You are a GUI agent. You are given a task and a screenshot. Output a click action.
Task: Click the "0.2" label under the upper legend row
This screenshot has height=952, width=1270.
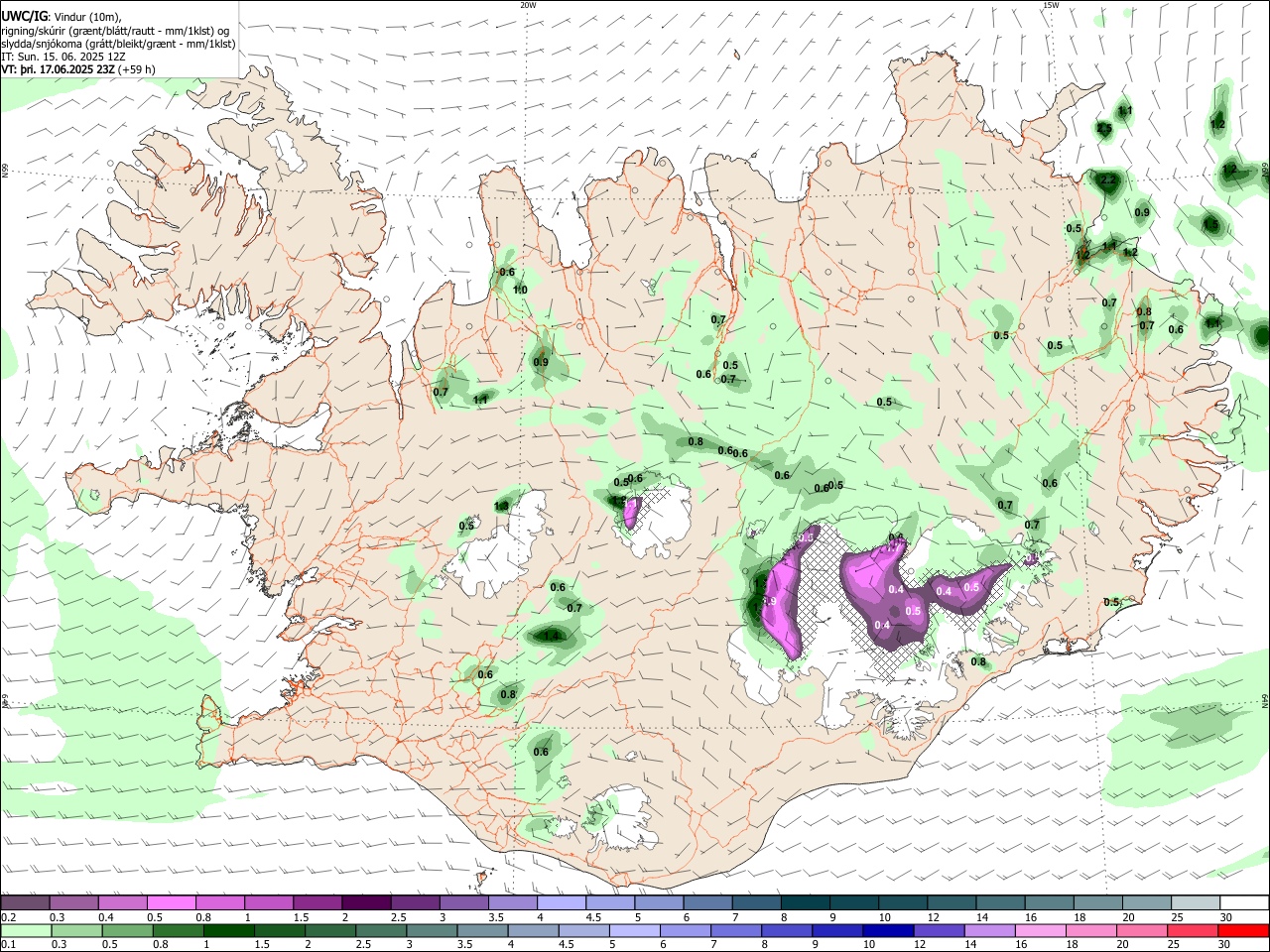pos(8,917)
